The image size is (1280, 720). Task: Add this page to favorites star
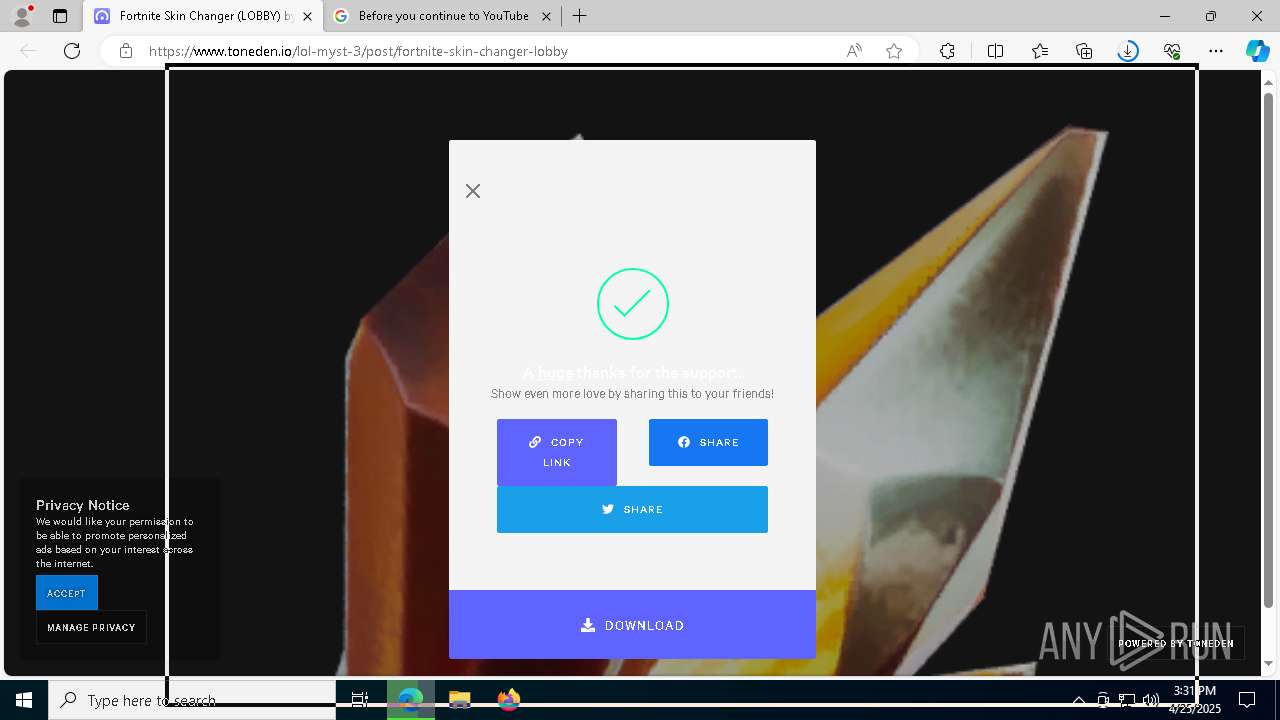(894, 51)
